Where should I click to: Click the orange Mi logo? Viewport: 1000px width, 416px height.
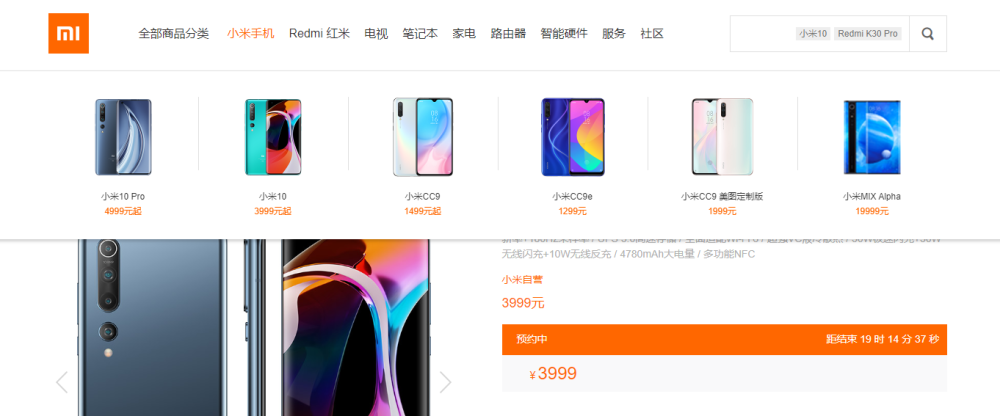point(68,33)
